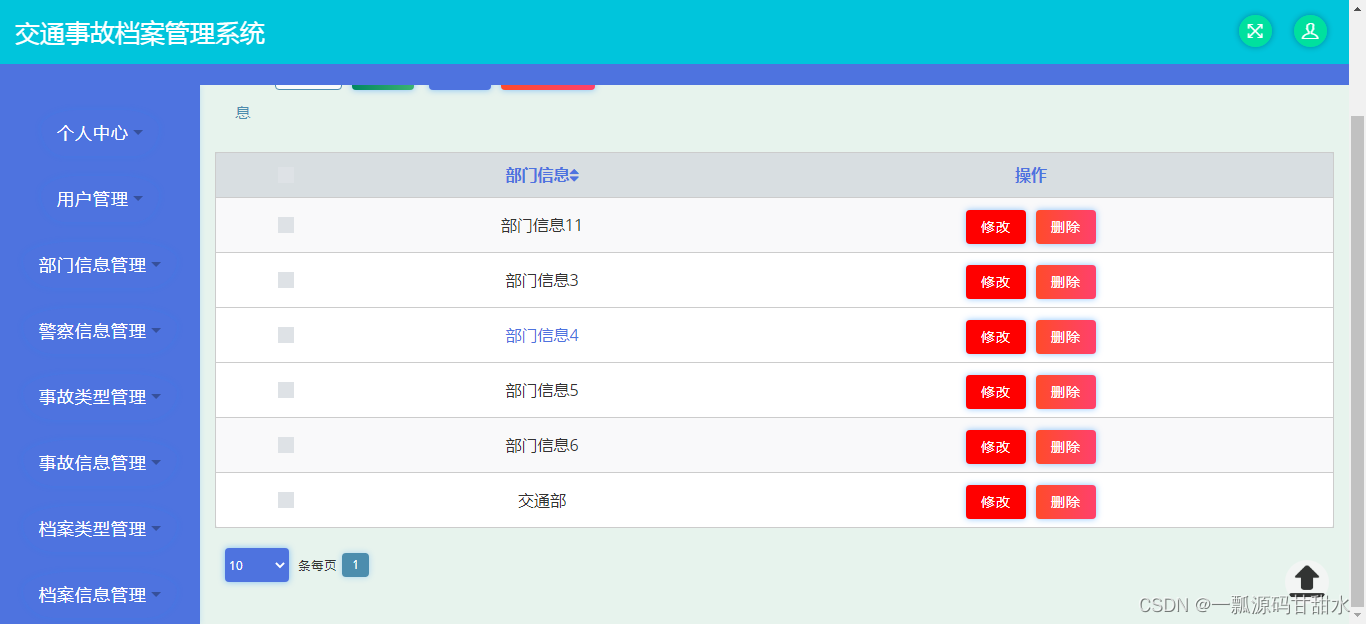Open the 档案信息管理 sidebar item
The height and width of the screenshot is (624, 1366).
click(x=100, y=595)
